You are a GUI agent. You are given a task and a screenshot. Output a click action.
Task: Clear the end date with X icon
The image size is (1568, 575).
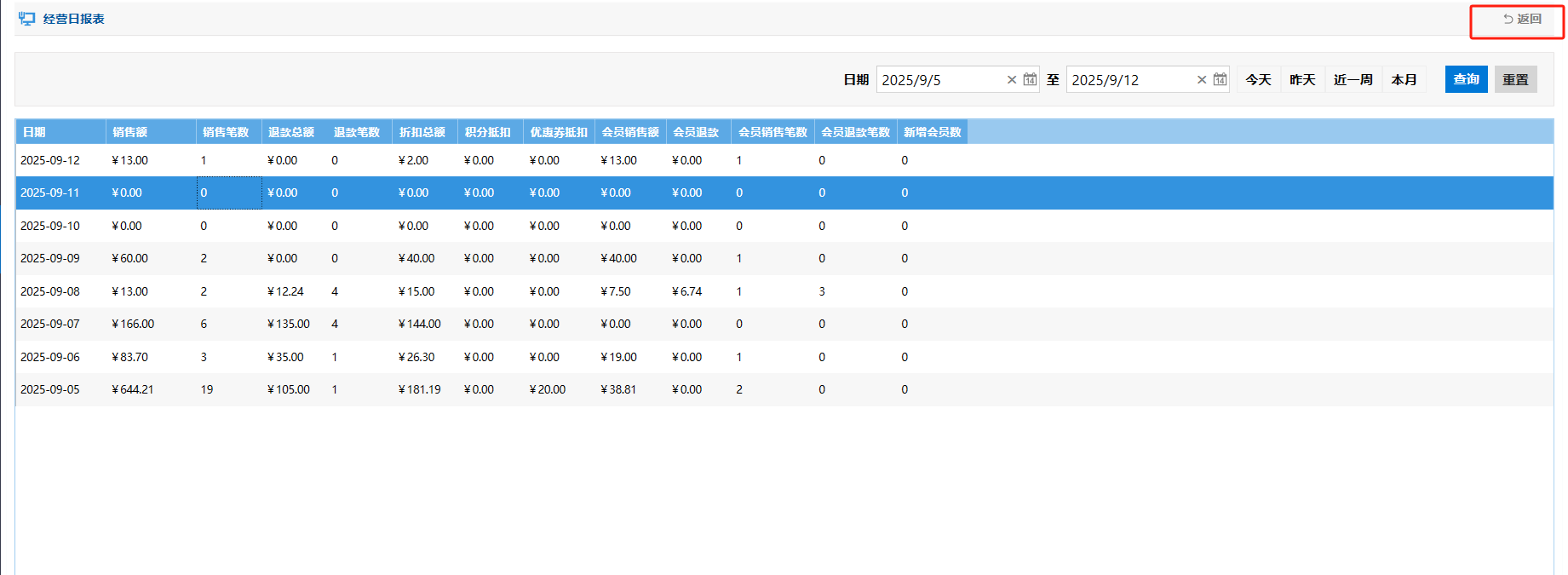[x=1202, y=80]
